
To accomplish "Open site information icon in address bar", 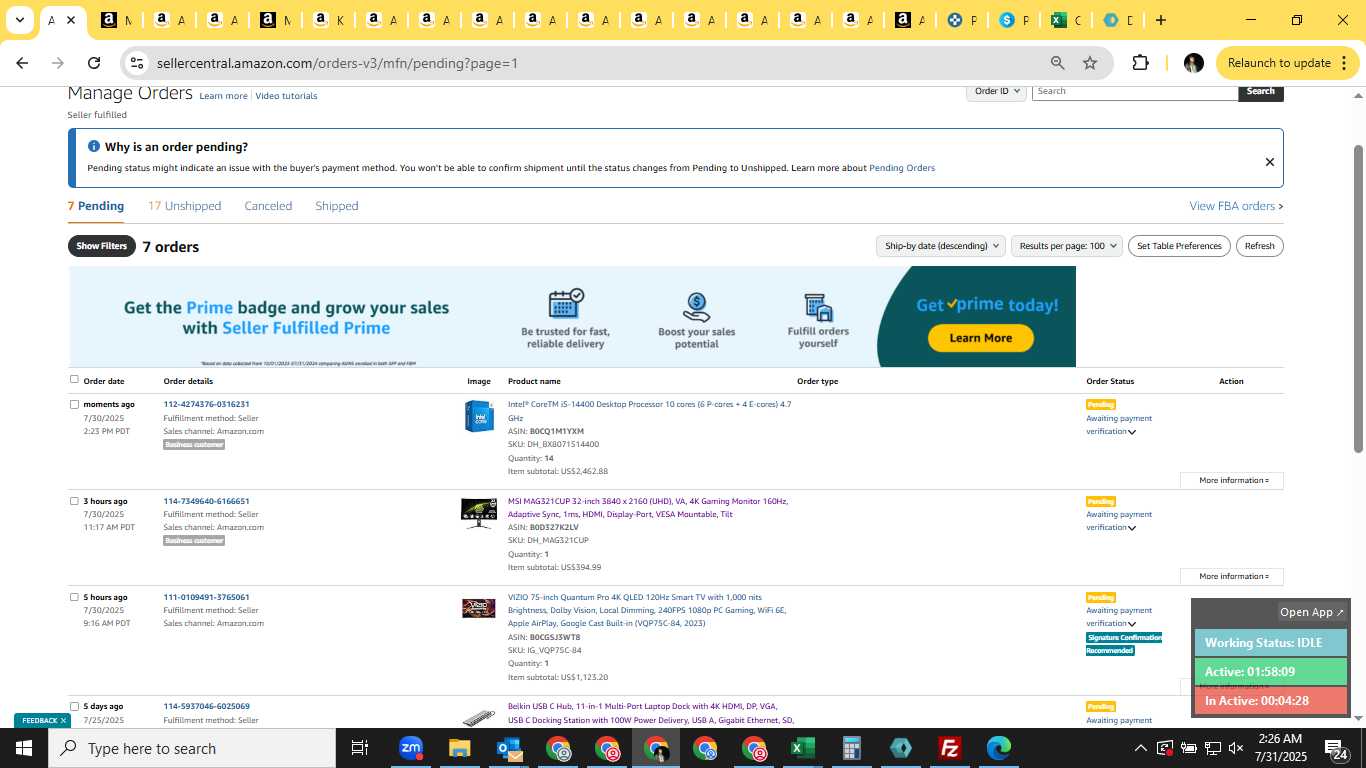I will click(x=137, y=63).
